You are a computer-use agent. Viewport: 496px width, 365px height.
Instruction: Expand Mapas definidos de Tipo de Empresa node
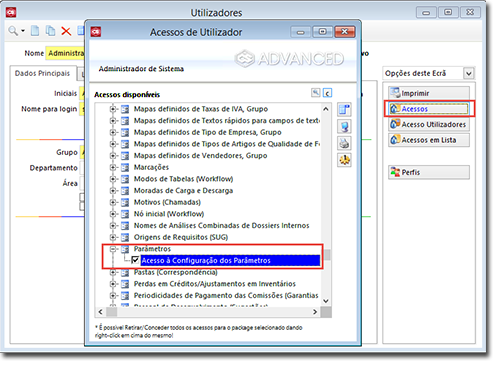(x=113, y=132)
